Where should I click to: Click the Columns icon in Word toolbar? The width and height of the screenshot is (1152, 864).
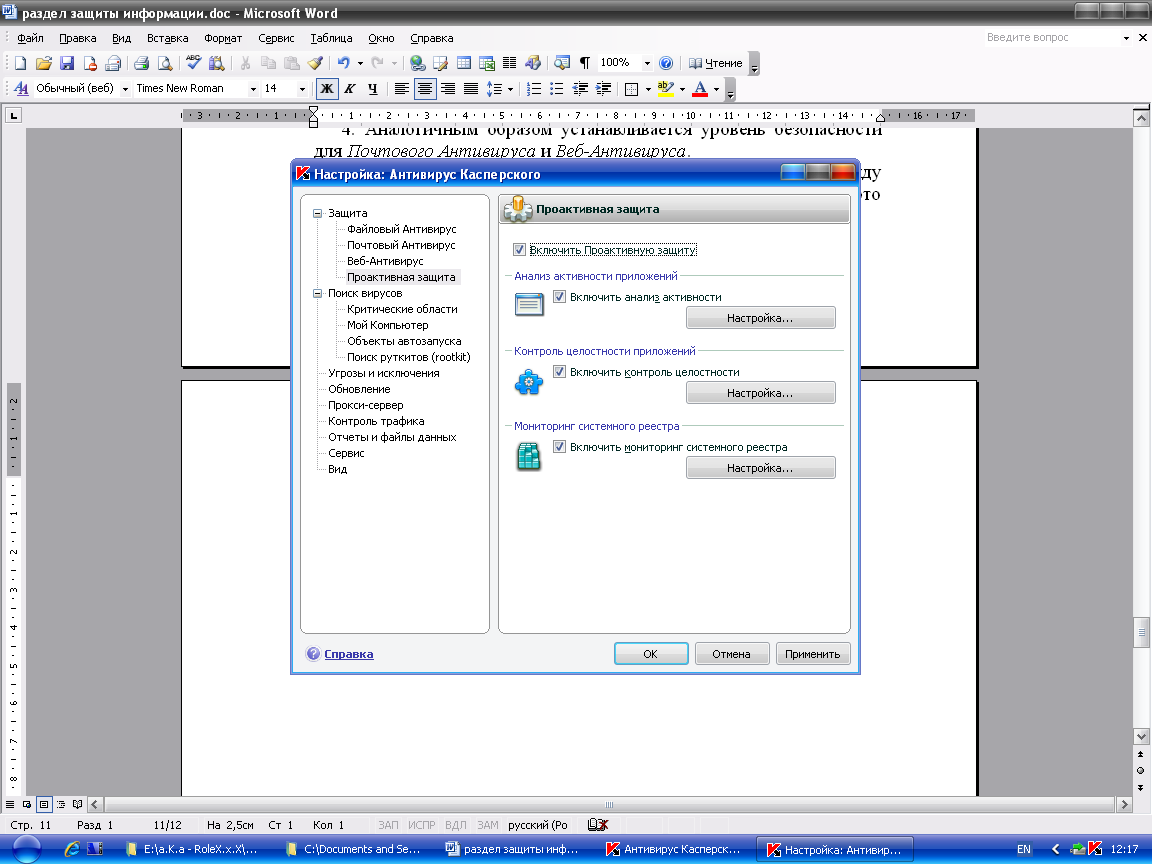coord(509,63)
